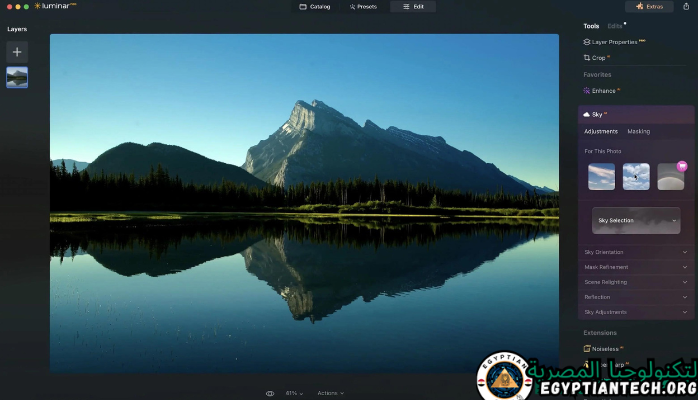Click the Extras button
The image size is (698, 400).
coord(649,7)
